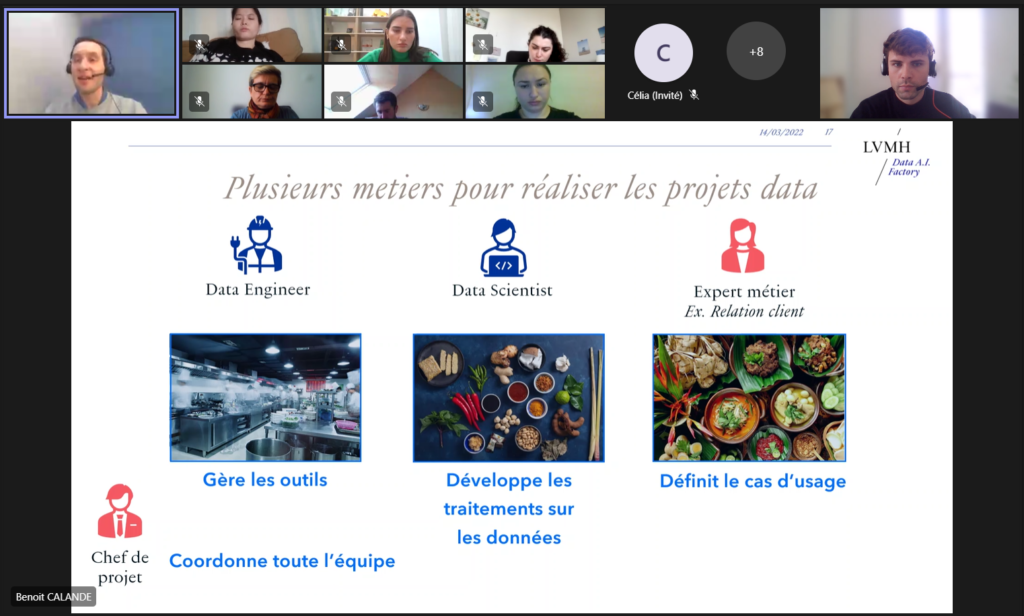Click the Data Scientist laptop icon

point(503,247)
